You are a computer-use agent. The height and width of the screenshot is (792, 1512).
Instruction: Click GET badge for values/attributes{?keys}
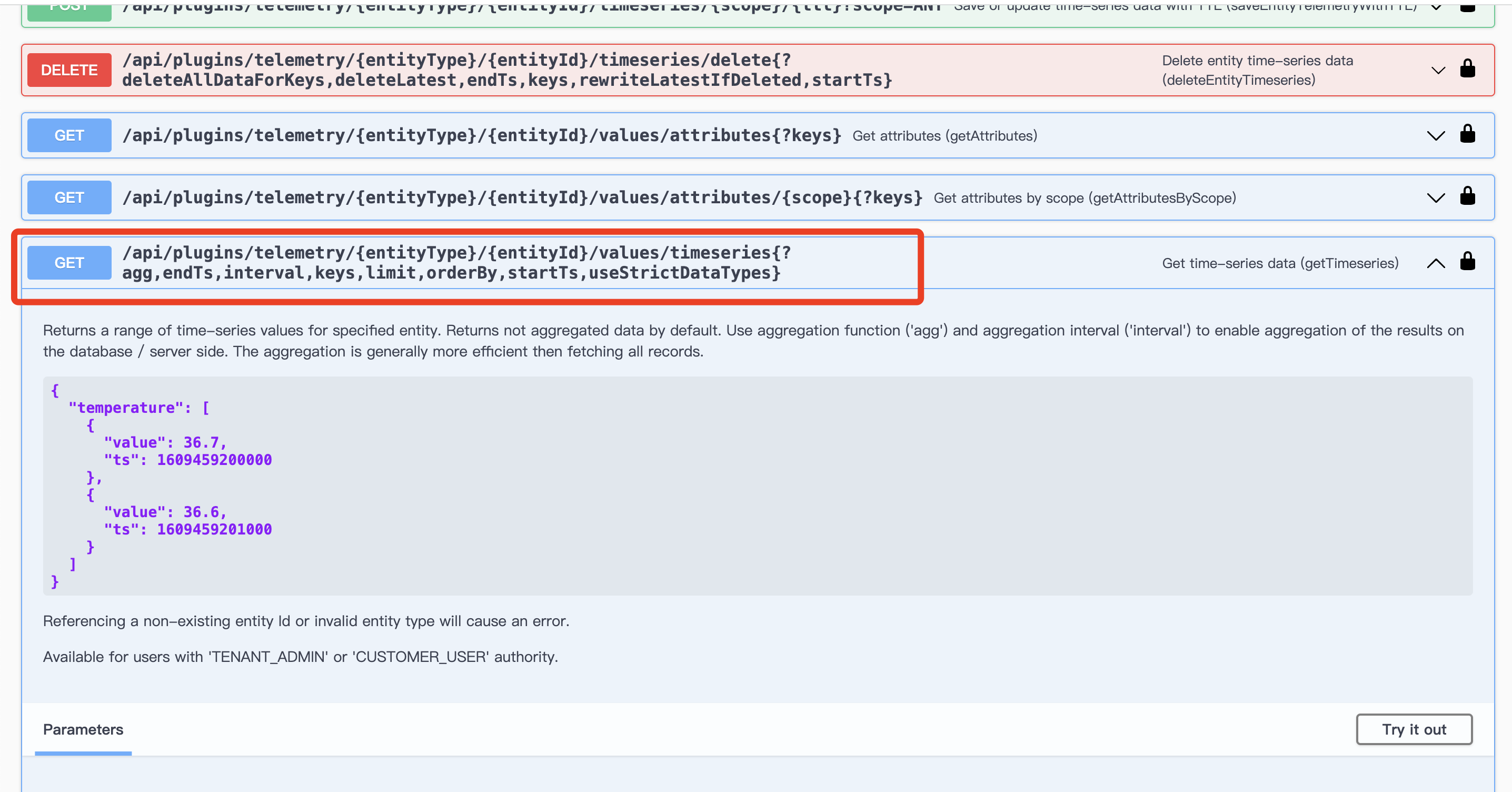pyautogui.click(x=69, y=136)
